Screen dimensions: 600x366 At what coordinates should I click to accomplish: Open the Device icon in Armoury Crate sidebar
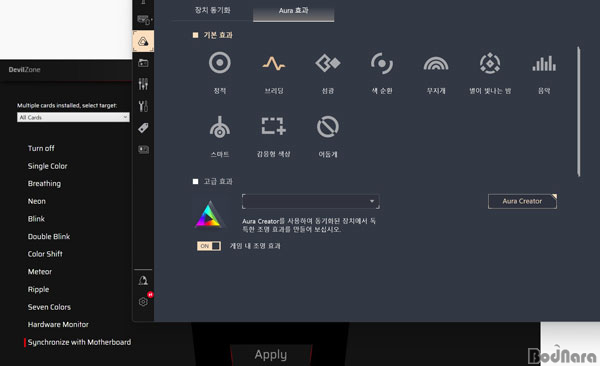tap(143, 19)
